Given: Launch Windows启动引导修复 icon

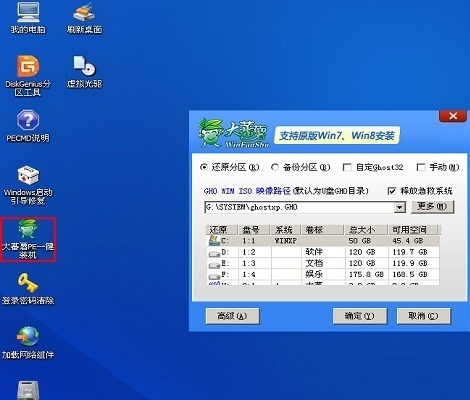Looking at the screenshot, I should (x=28, y=185).
